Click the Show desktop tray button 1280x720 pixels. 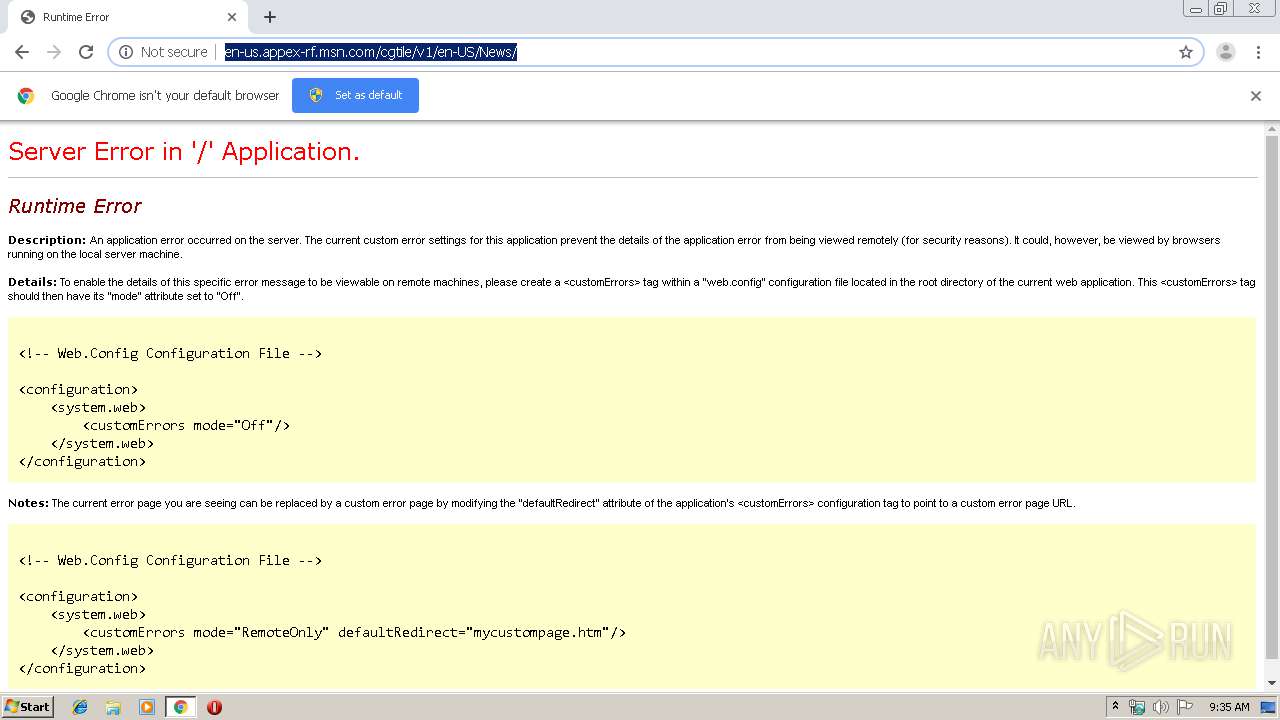click(x=1269, y=707)
